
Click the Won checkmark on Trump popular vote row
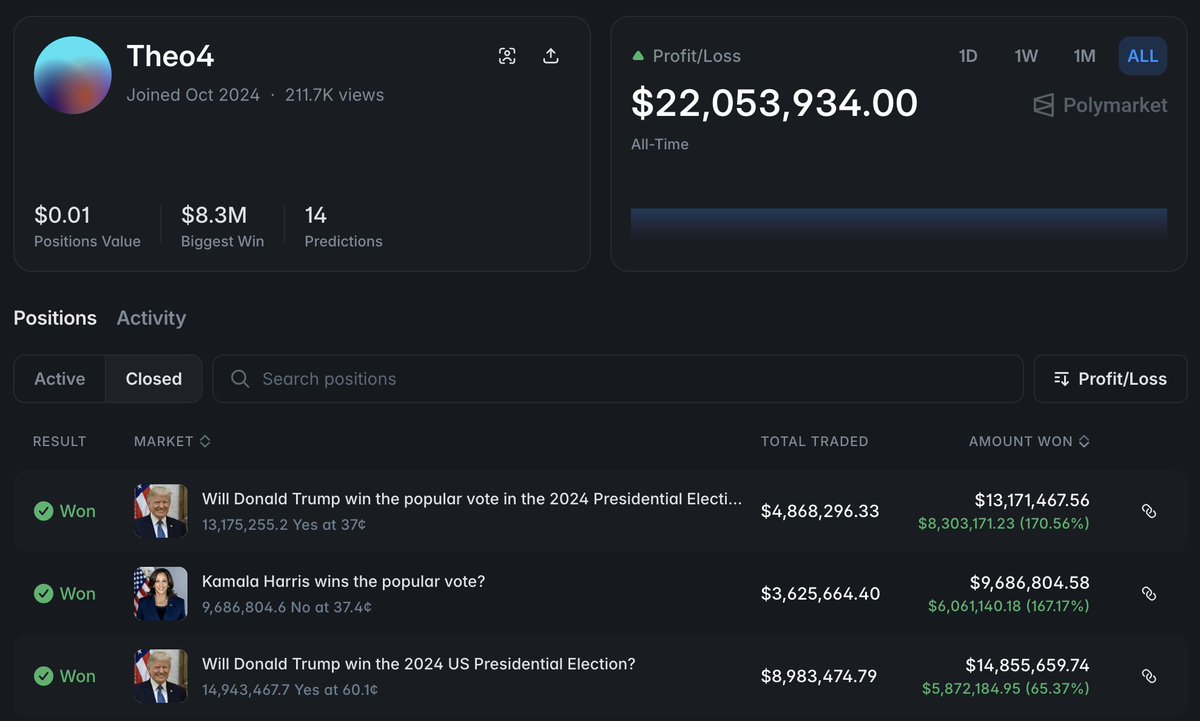click(43, 511)
